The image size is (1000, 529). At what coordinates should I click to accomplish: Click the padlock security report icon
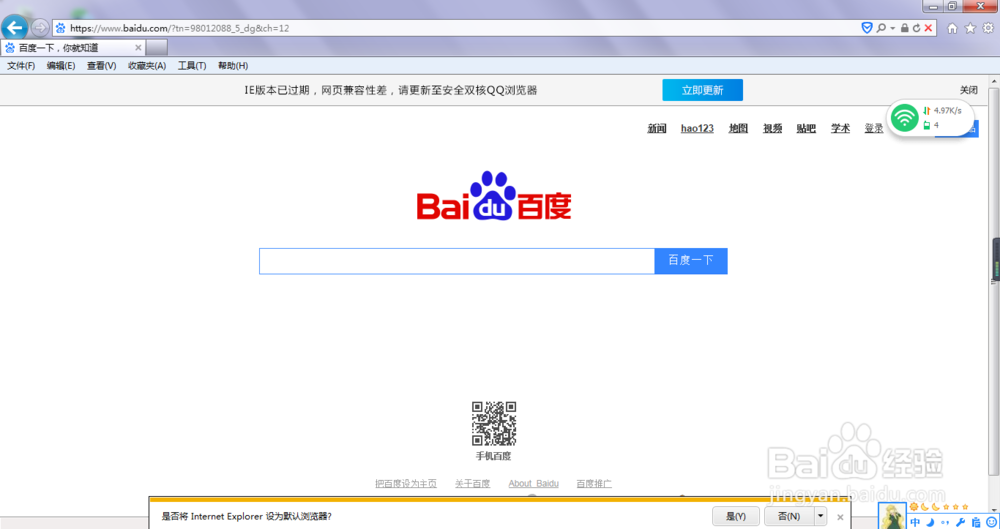pos(904,28)
